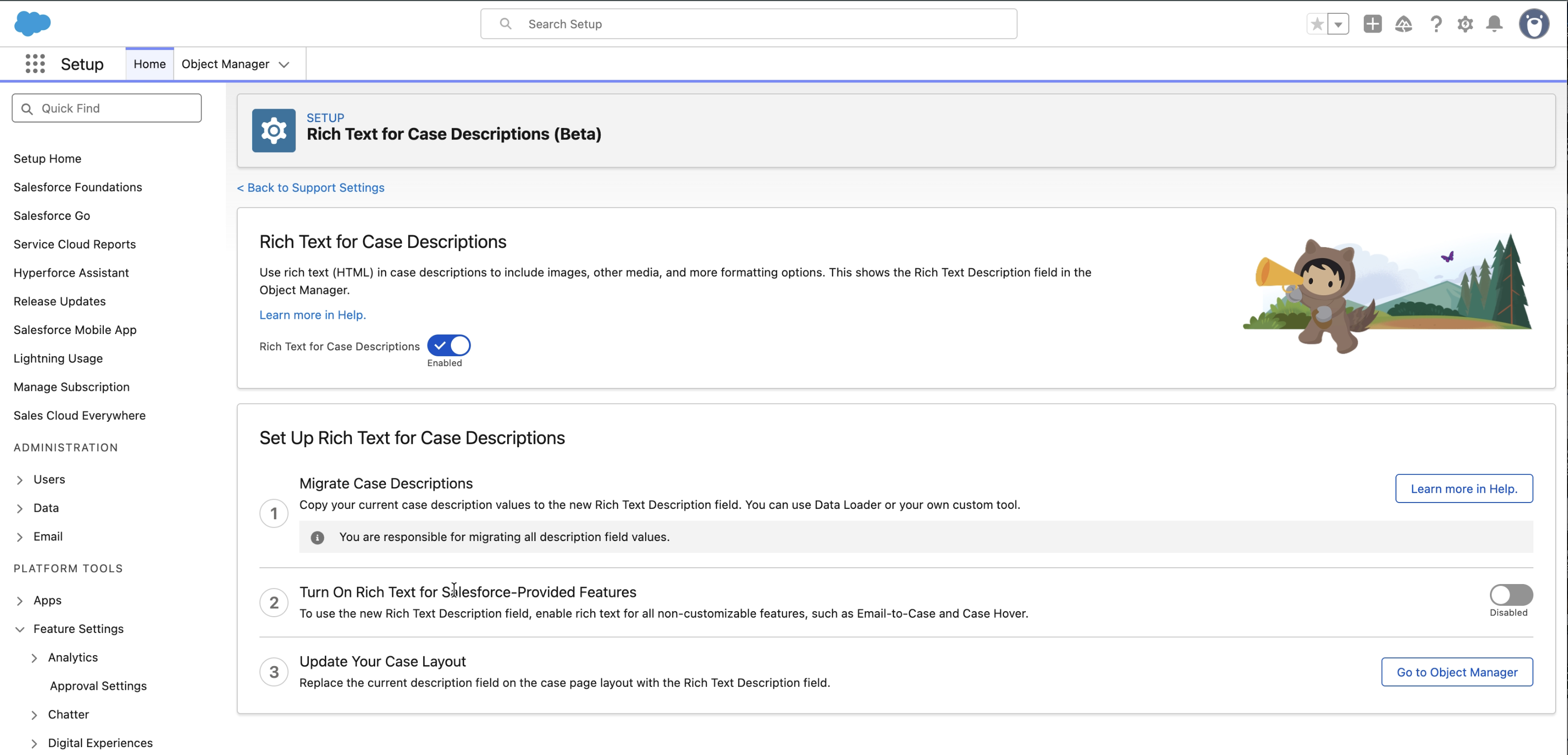Open the App Launcher grid icon
This screenshot has height=755, width=1568.
click(x=35, y=64)
